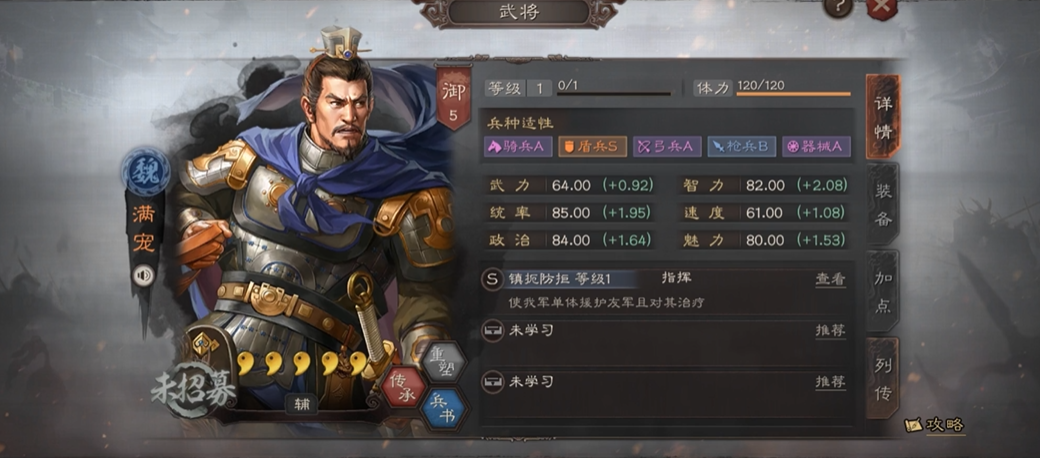Select the 枪兵B spearman aptitude badge
Image resolution: width=1040 pixels, height=458 pixels.
[x=742, y=146]
